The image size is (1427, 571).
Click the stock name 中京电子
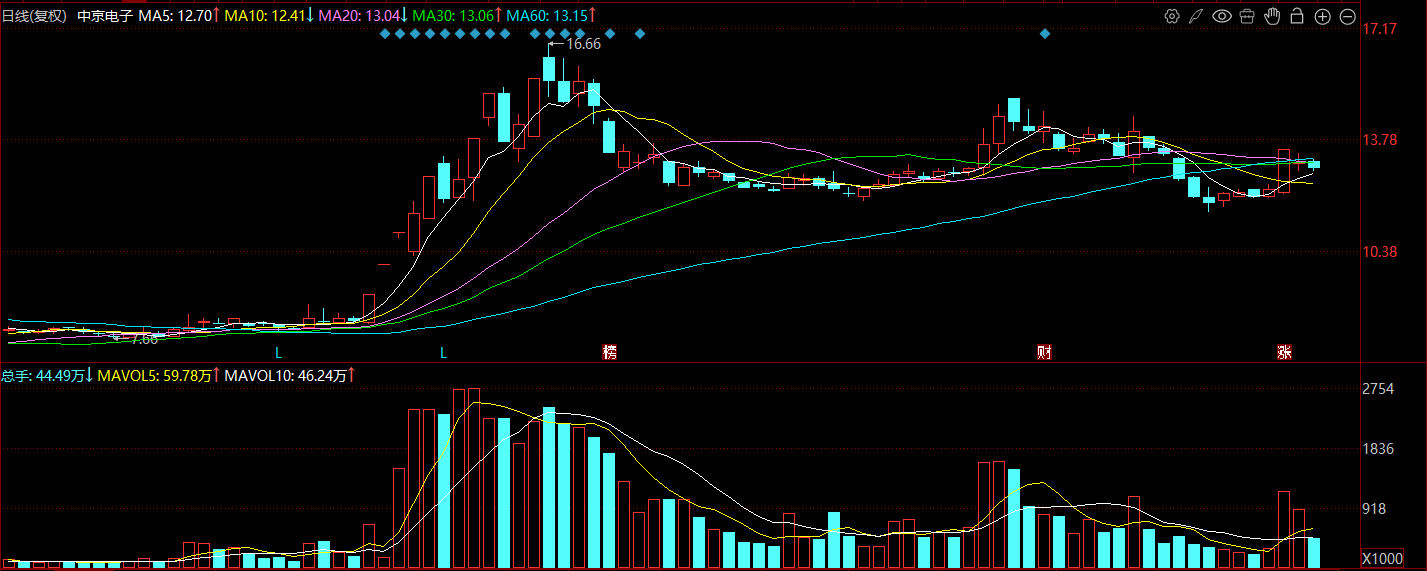point(105,16)
